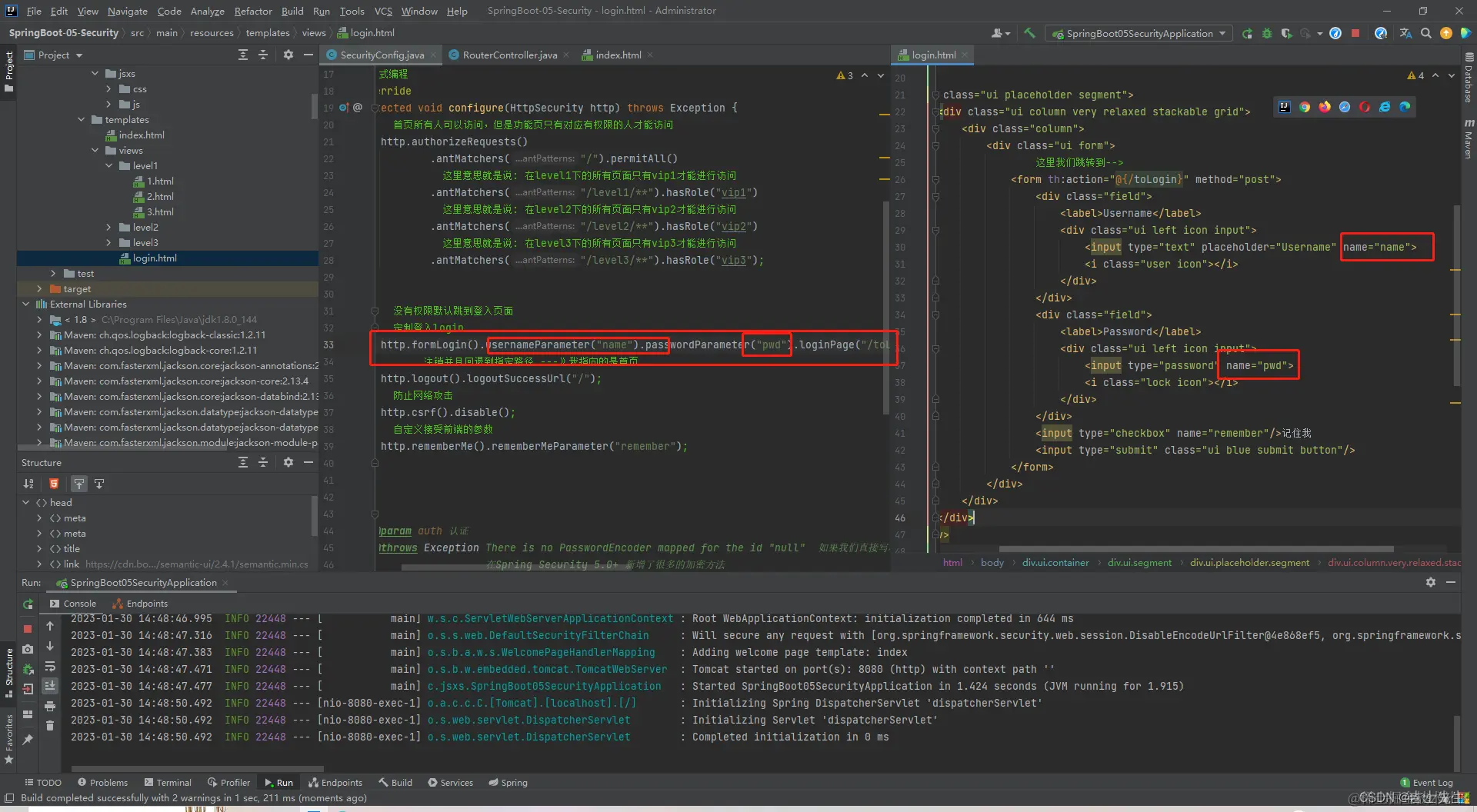The width and height of the screenshot is (1477, 812).
Task: Select 1.html in the project tree
Action: (x=160, y=181)
